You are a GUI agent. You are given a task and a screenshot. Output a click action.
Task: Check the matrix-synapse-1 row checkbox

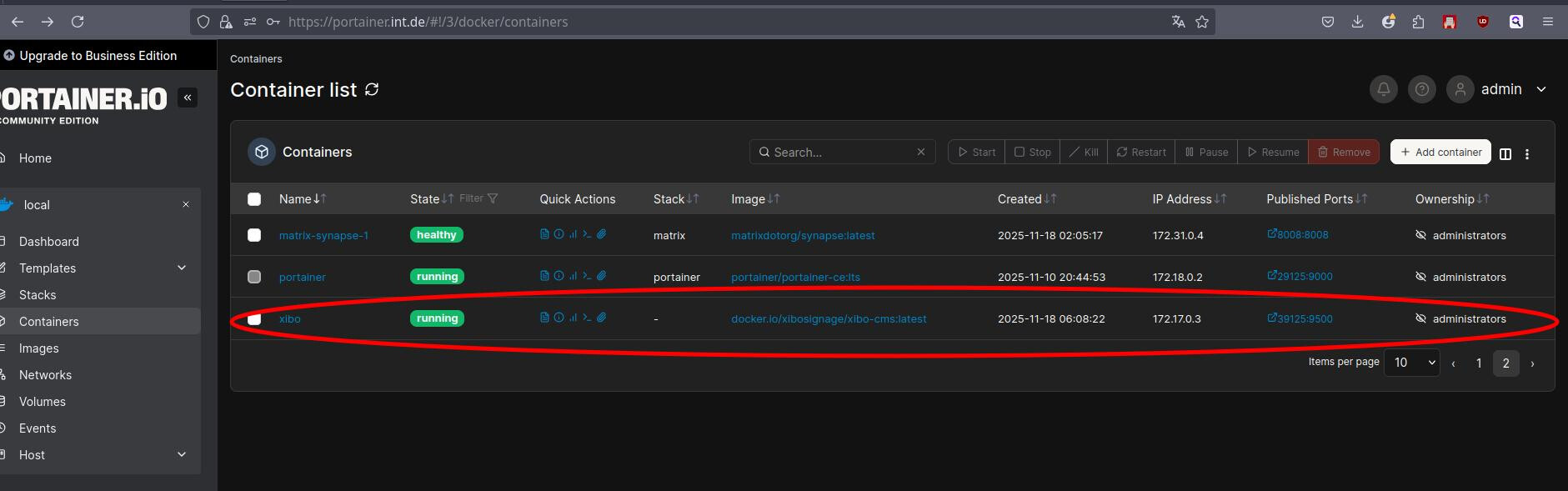coord(254,235)
